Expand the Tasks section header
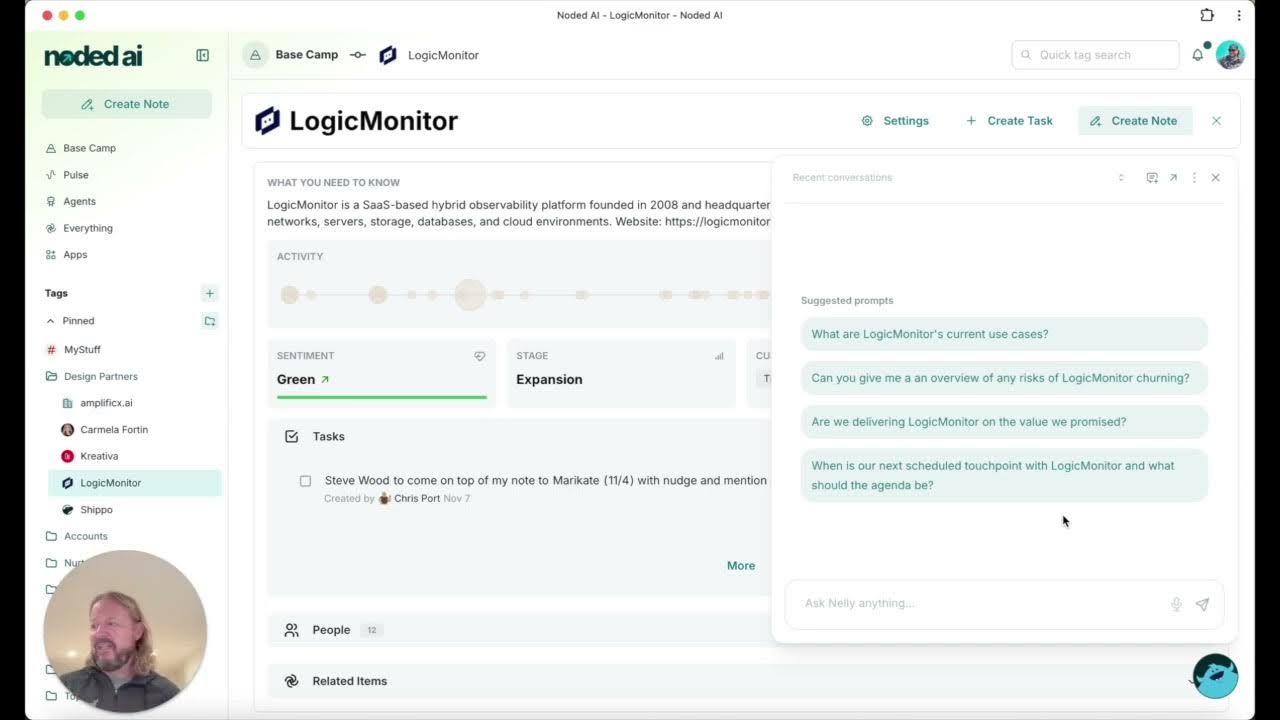Viewport: 1280px width, 720px height. pyautogui.click(x=328, y=437)
